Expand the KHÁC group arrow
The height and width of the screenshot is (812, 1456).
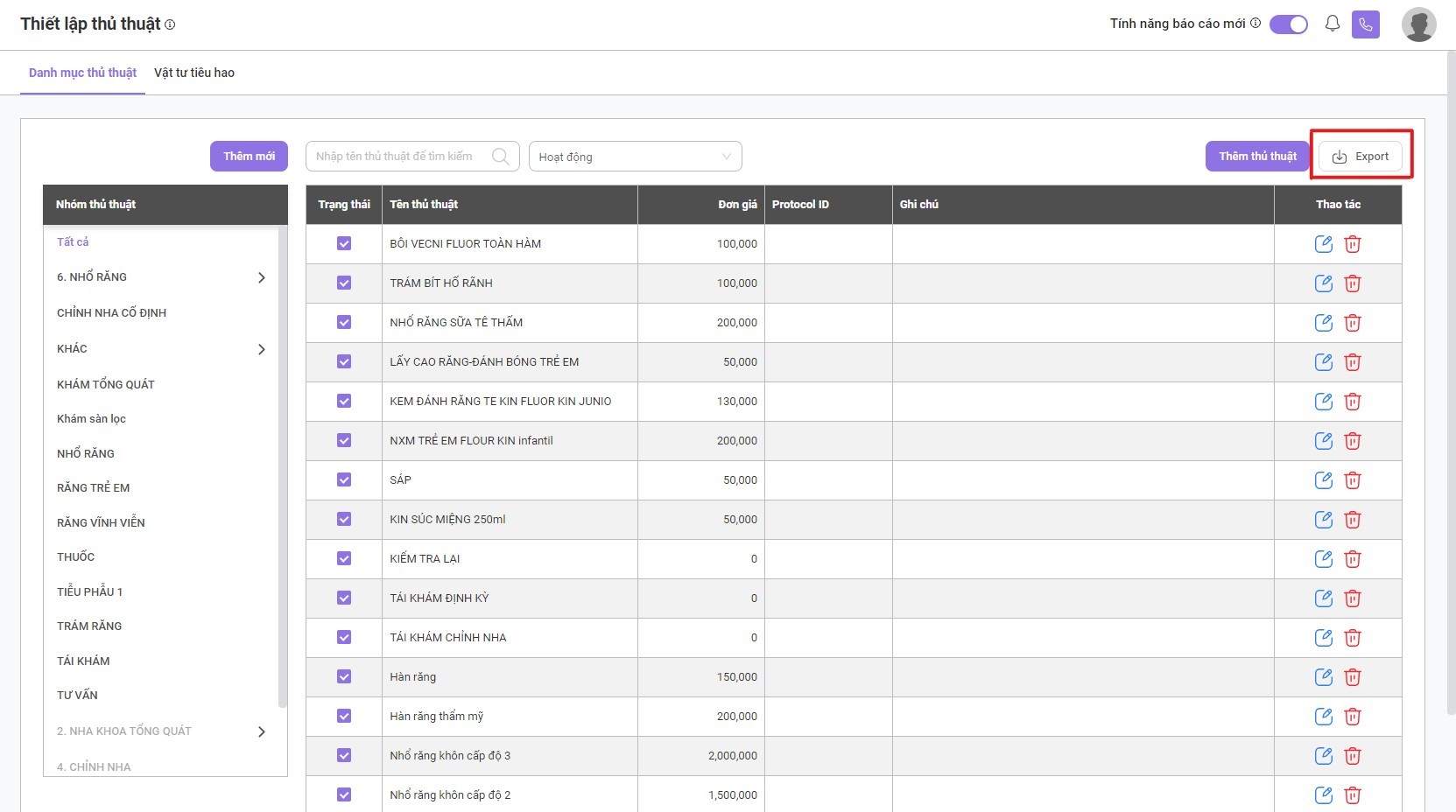point(261,349)
